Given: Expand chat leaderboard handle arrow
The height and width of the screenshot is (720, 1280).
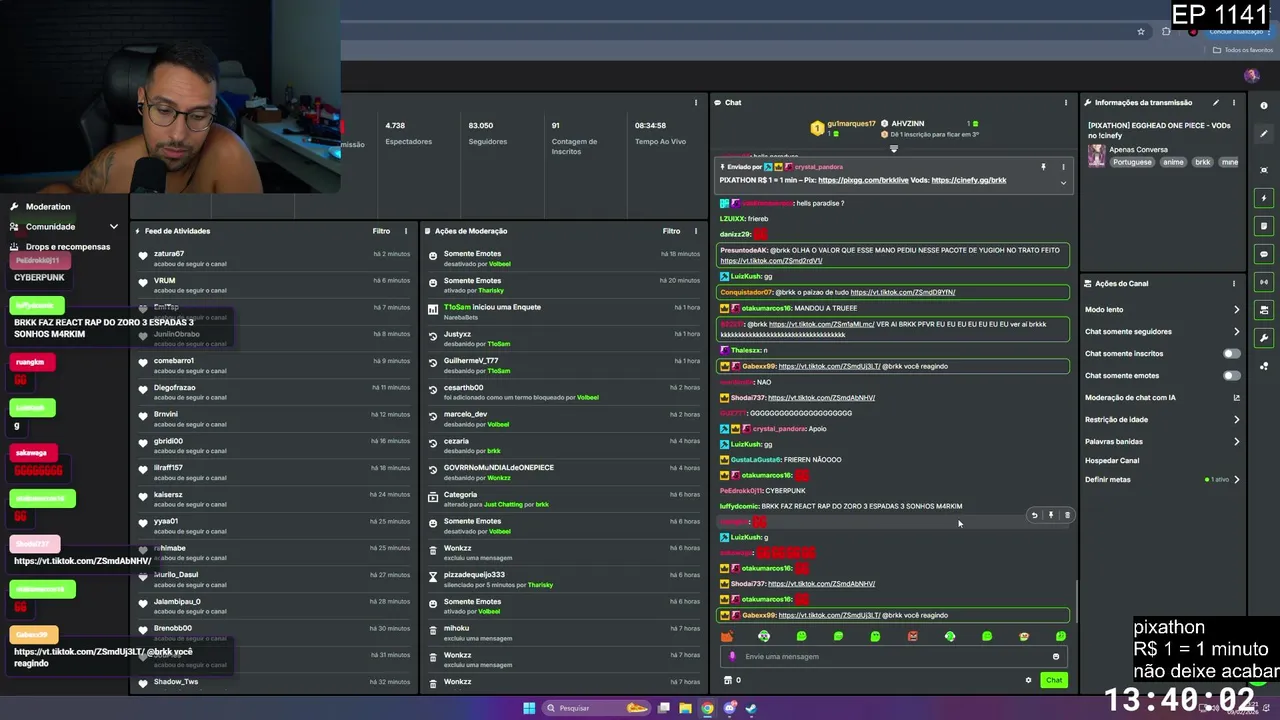Looking at the screenshot, I should (894, 149).
